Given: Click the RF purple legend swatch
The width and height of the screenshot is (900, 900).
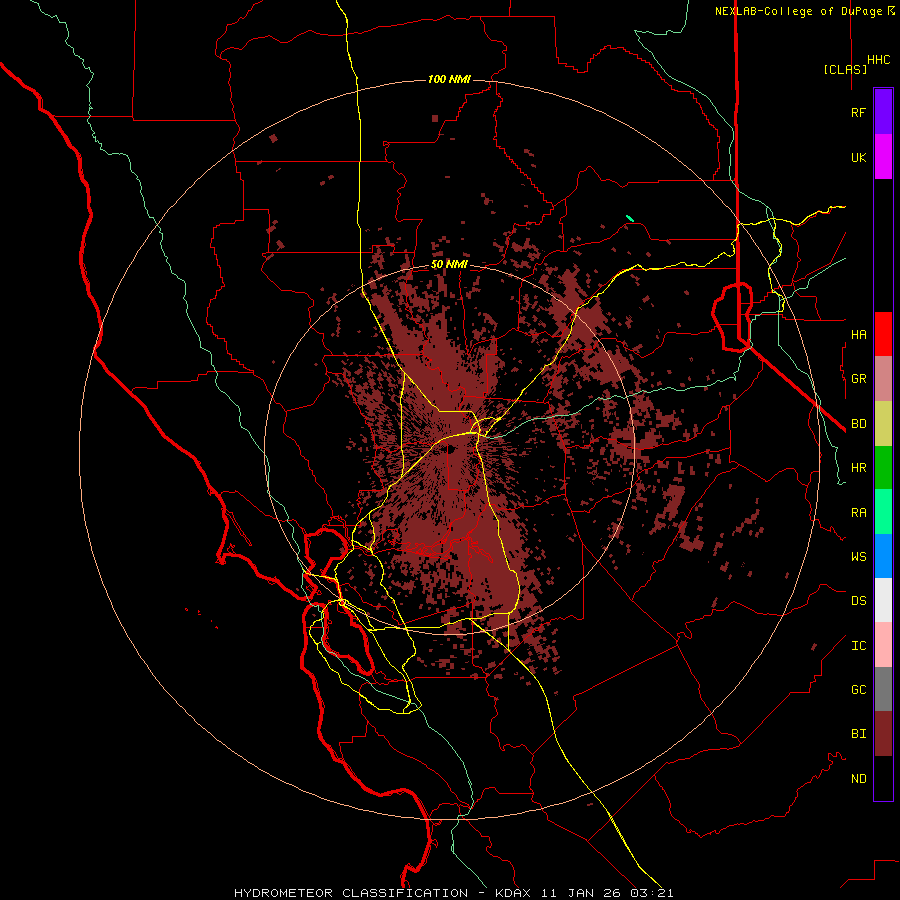Looking at the screenshot, I should pos(883,112).
